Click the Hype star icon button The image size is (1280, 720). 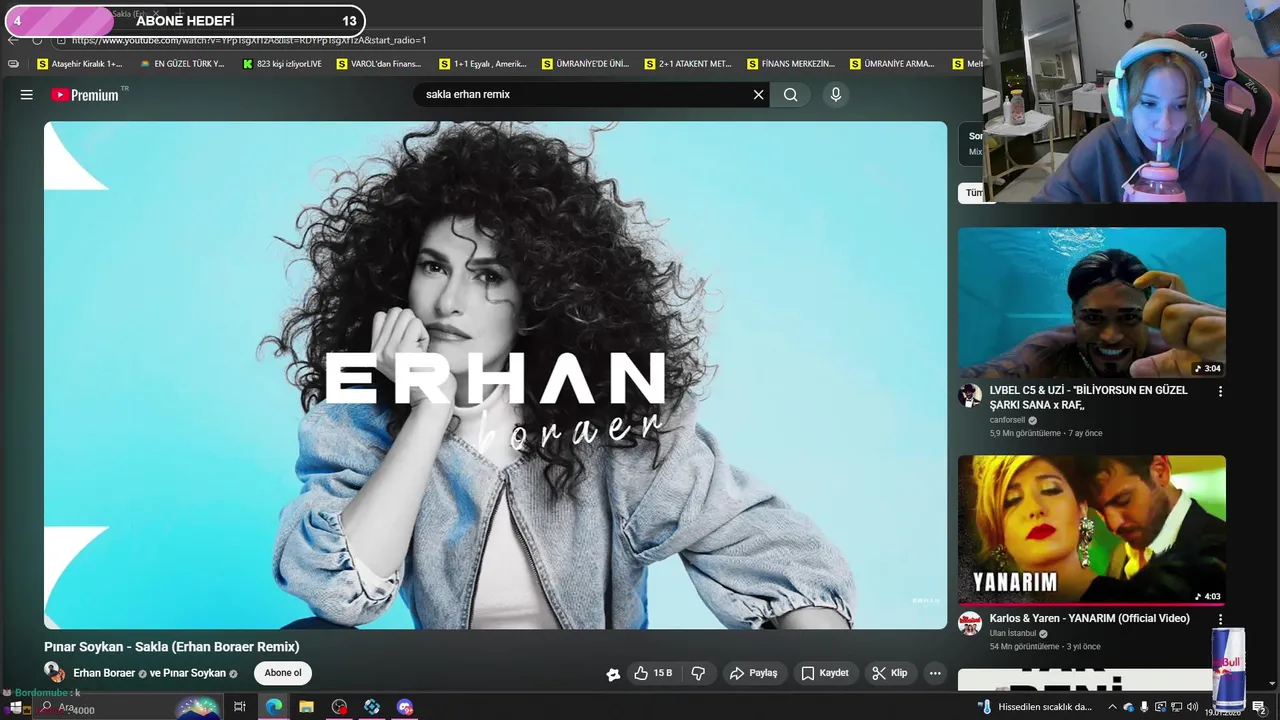tap(613, 674)
